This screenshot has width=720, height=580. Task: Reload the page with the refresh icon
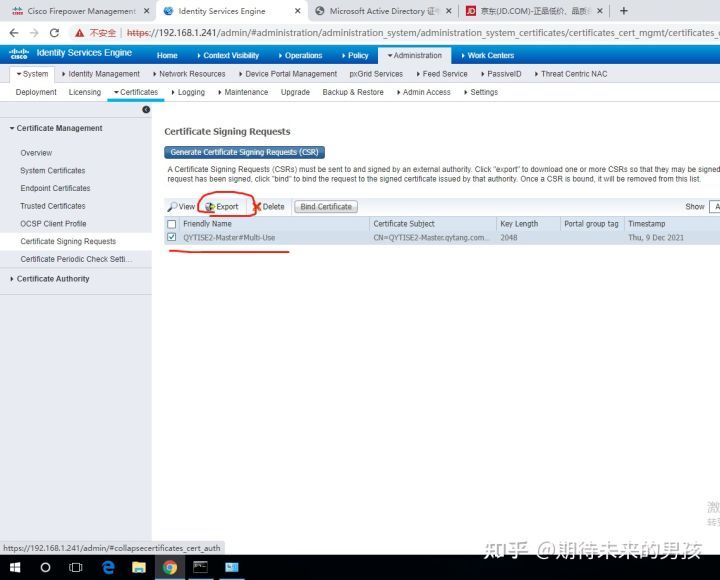coord(54,33)
